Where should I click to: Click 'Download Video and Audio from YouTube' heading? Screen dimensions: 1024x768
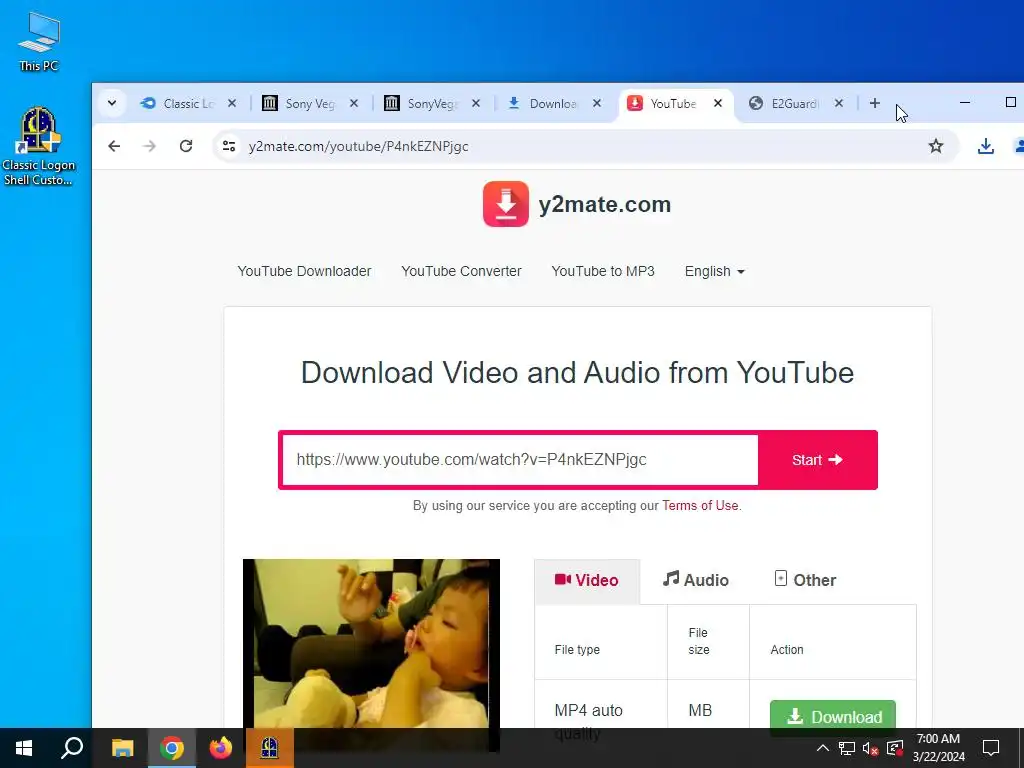point(577,373)
